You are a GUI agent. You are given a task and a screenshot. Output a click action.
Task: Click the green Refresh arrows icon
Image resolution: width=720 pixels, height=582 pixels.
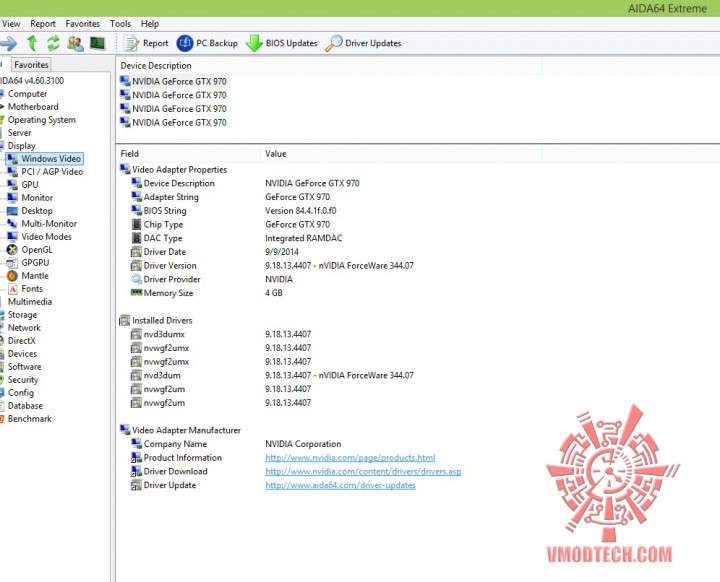[53, 43]
